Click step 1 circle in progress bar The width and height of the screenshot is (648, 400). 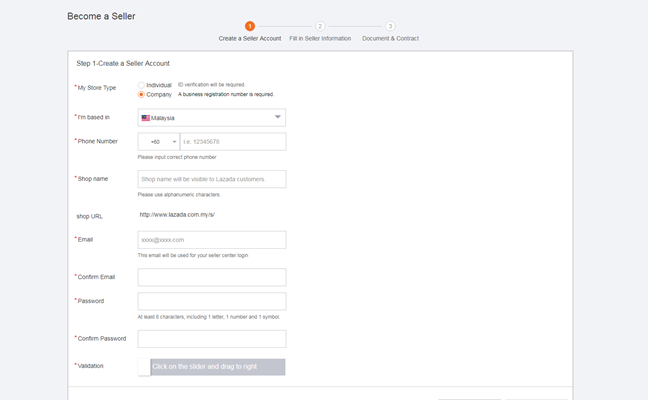tap(250, 26)
